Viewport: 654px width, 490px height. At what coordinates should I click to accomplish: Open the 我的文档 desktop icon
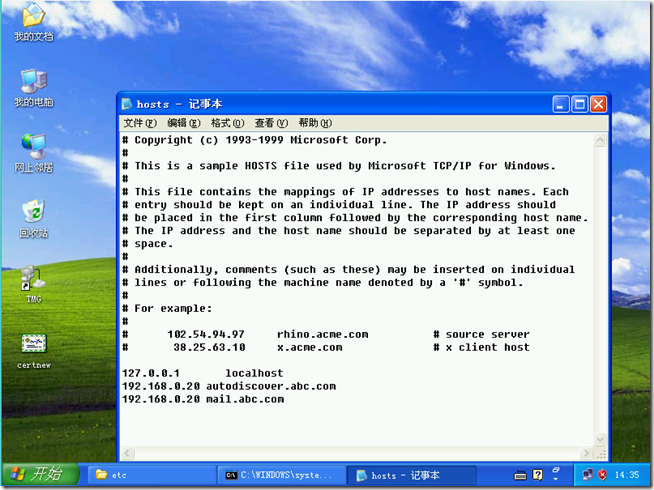pos(33,21)
